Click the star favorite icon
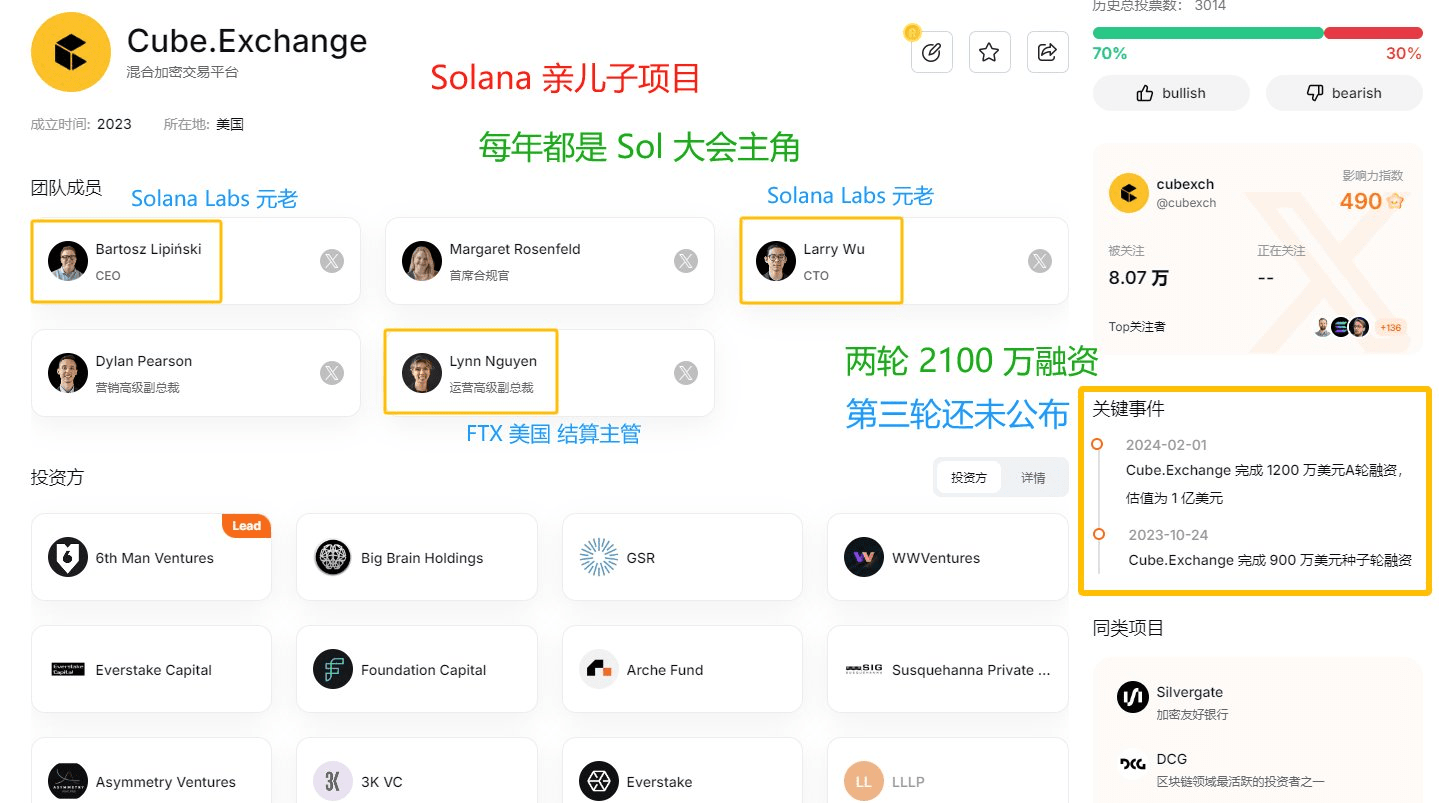 click(x=989, y=52)
